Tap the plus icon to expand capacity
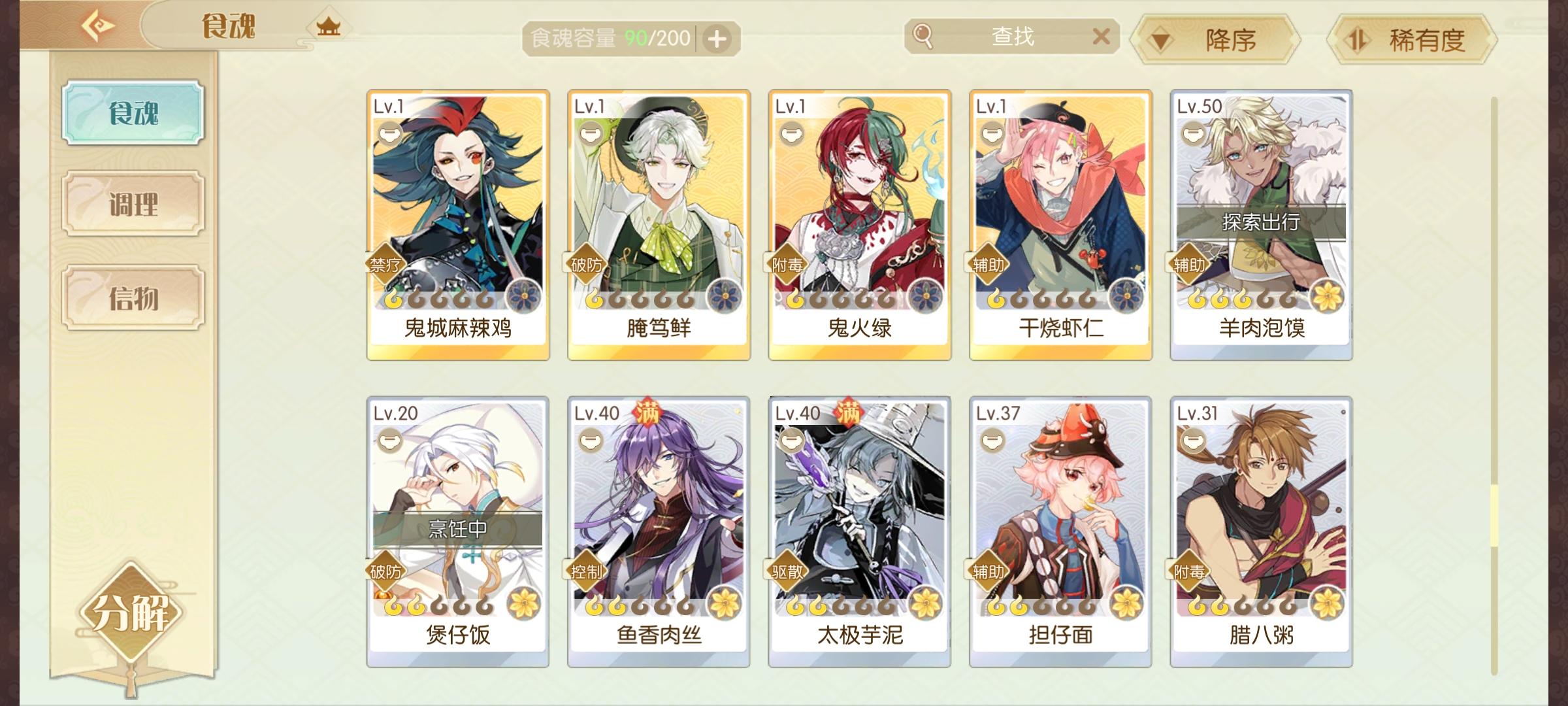The height and width of the screenshot is (706, 1568). 717,39
